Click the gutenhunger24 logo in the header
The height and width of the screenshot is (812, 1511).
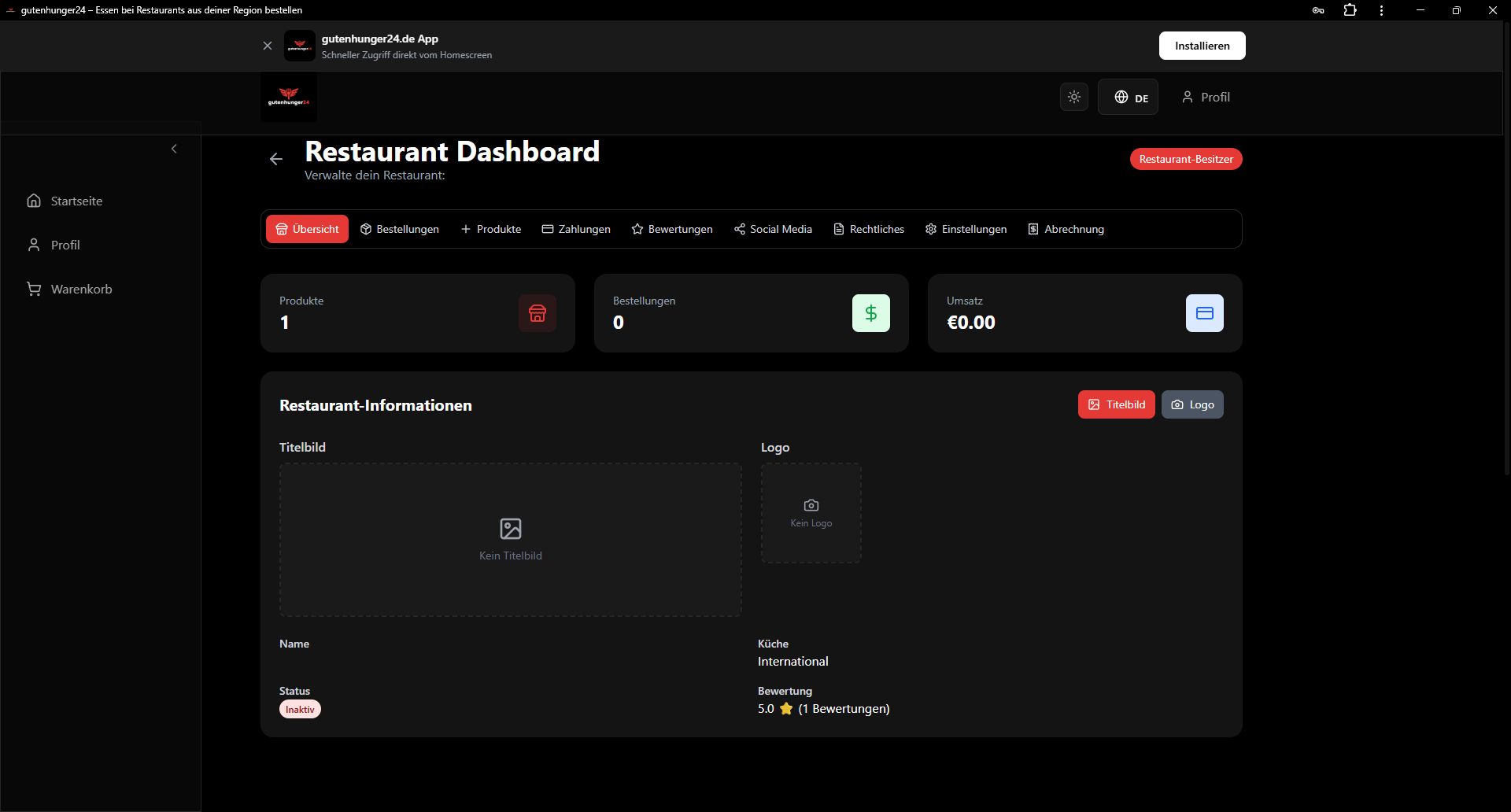[288, 97]
